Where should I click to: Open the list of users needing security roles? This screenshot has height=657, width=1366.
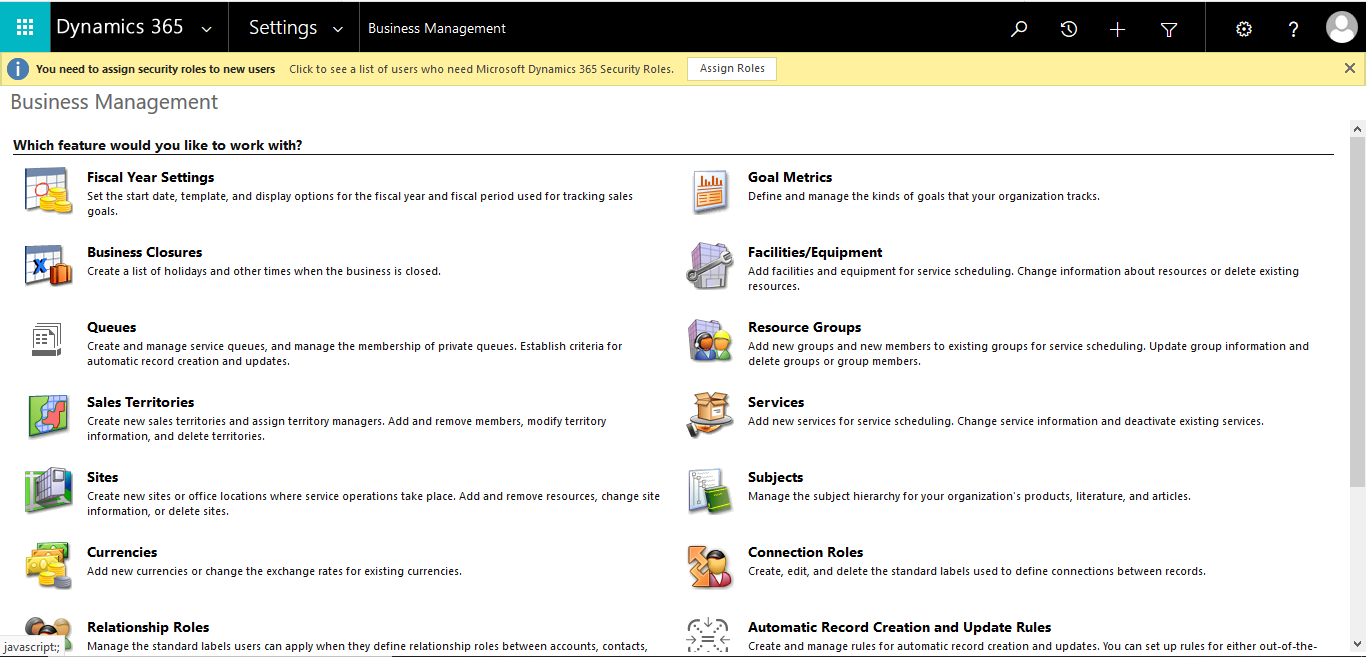click(x=481, y=69)
